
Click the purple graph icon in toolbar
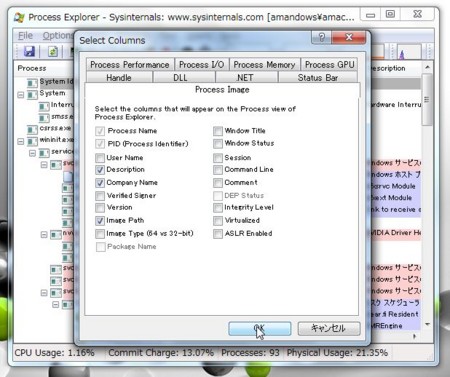pyautogui.click(x=402, y=53)
